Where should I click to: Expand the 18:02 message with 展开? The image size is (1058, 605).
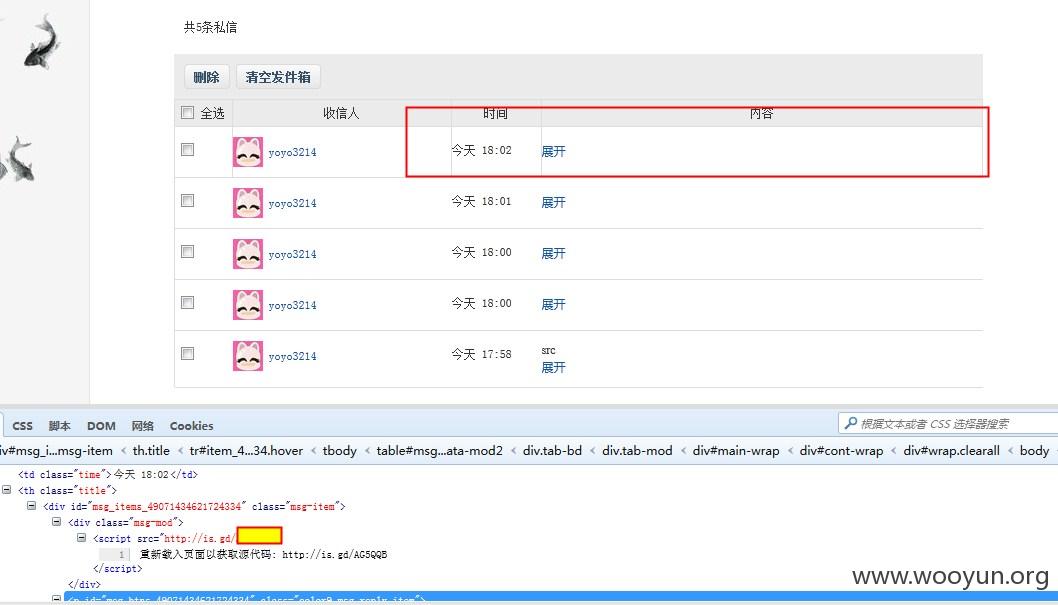(553, 152)
